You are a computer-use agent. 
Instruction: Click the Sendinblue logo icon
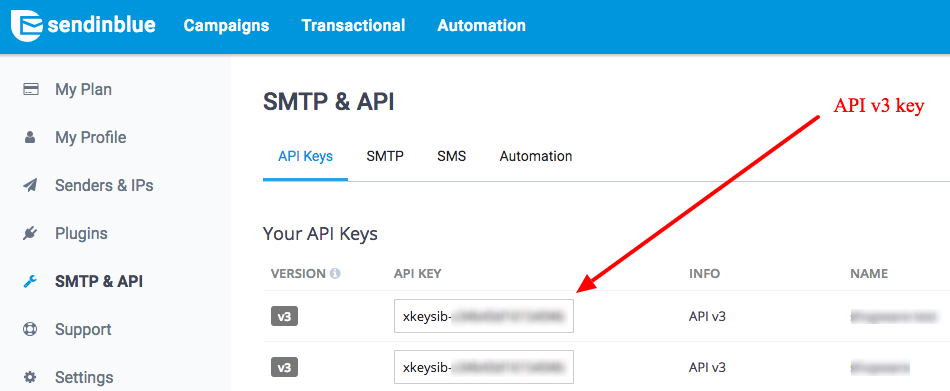pyautogui.click(x=27, y=25)
